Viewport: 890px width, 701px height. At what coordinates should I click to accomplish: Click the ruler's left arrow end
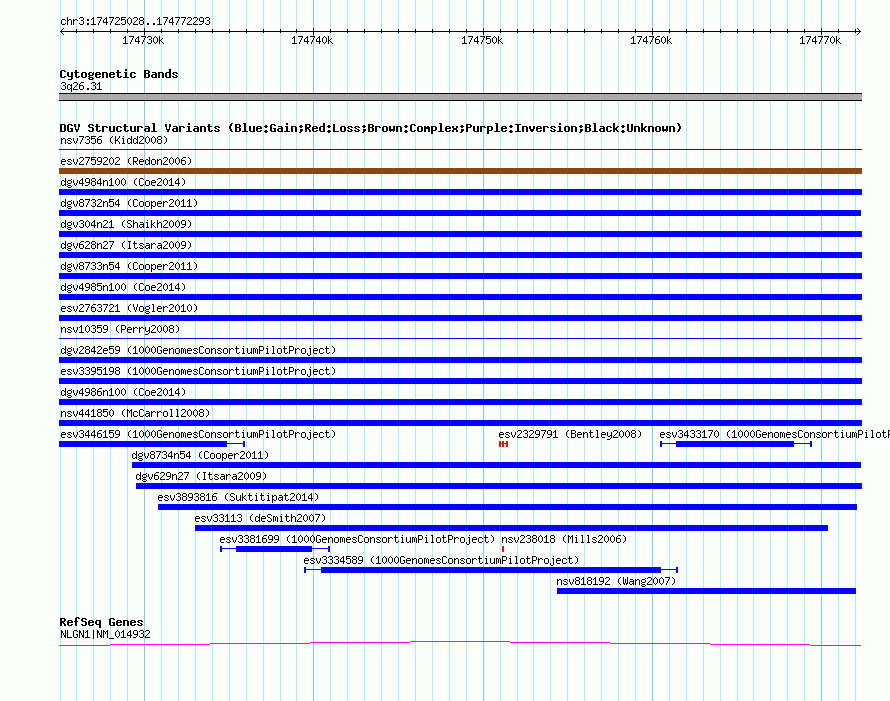62,32
